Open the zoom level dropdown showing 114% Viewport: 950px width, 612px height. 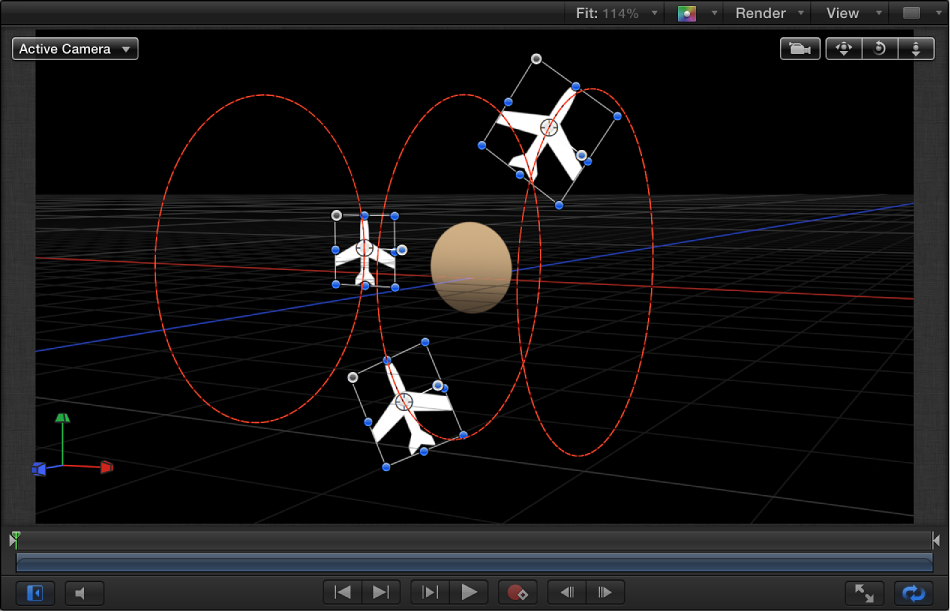click(x=613, y=13)
